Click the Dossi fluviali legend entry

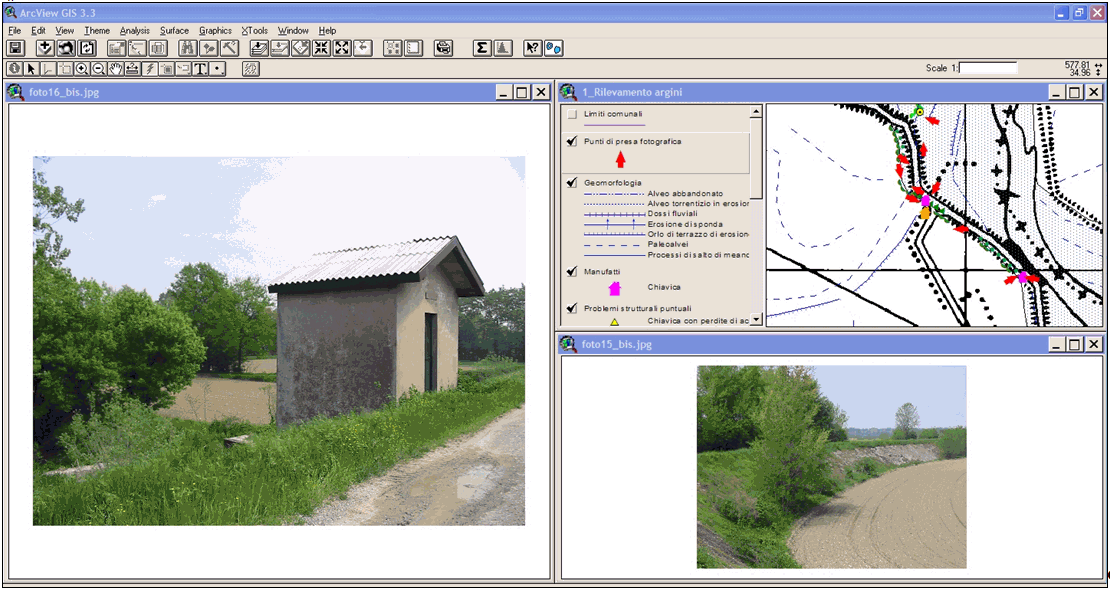673,213
